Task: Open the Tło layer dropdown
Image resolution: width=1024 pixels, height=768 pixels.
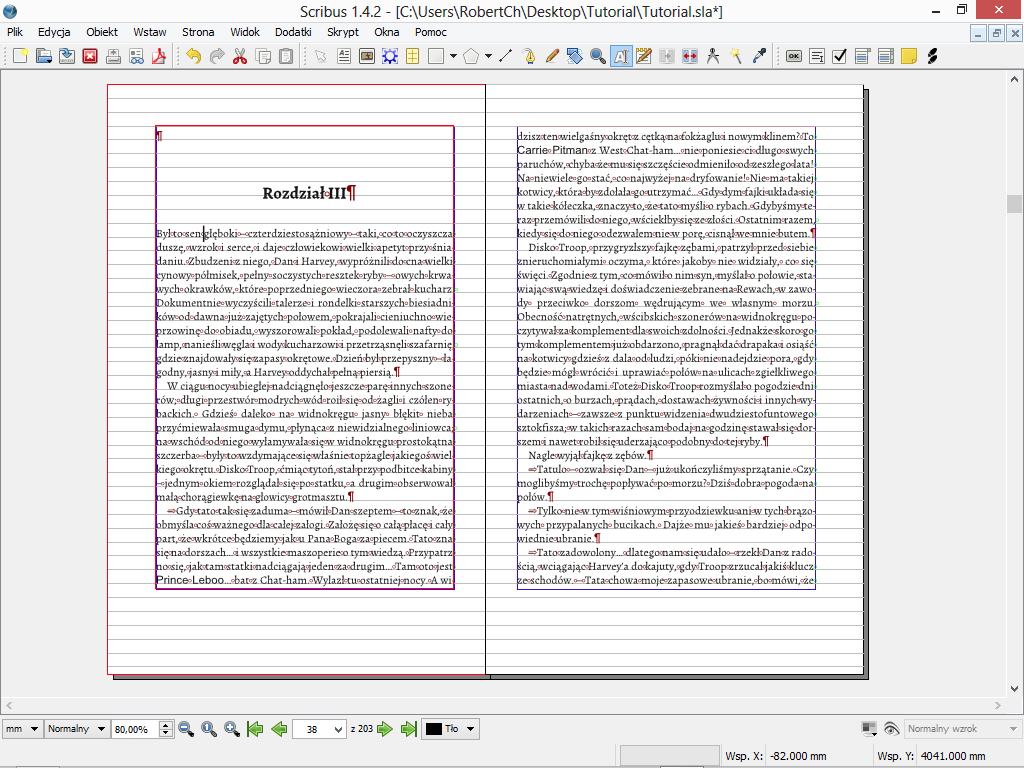Action: (x=451, y=729)
